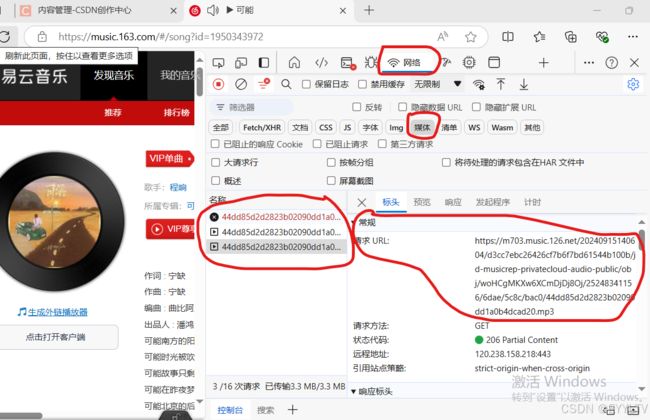
Task: Open the Performance panel icon
Action: tap(446, 63)
